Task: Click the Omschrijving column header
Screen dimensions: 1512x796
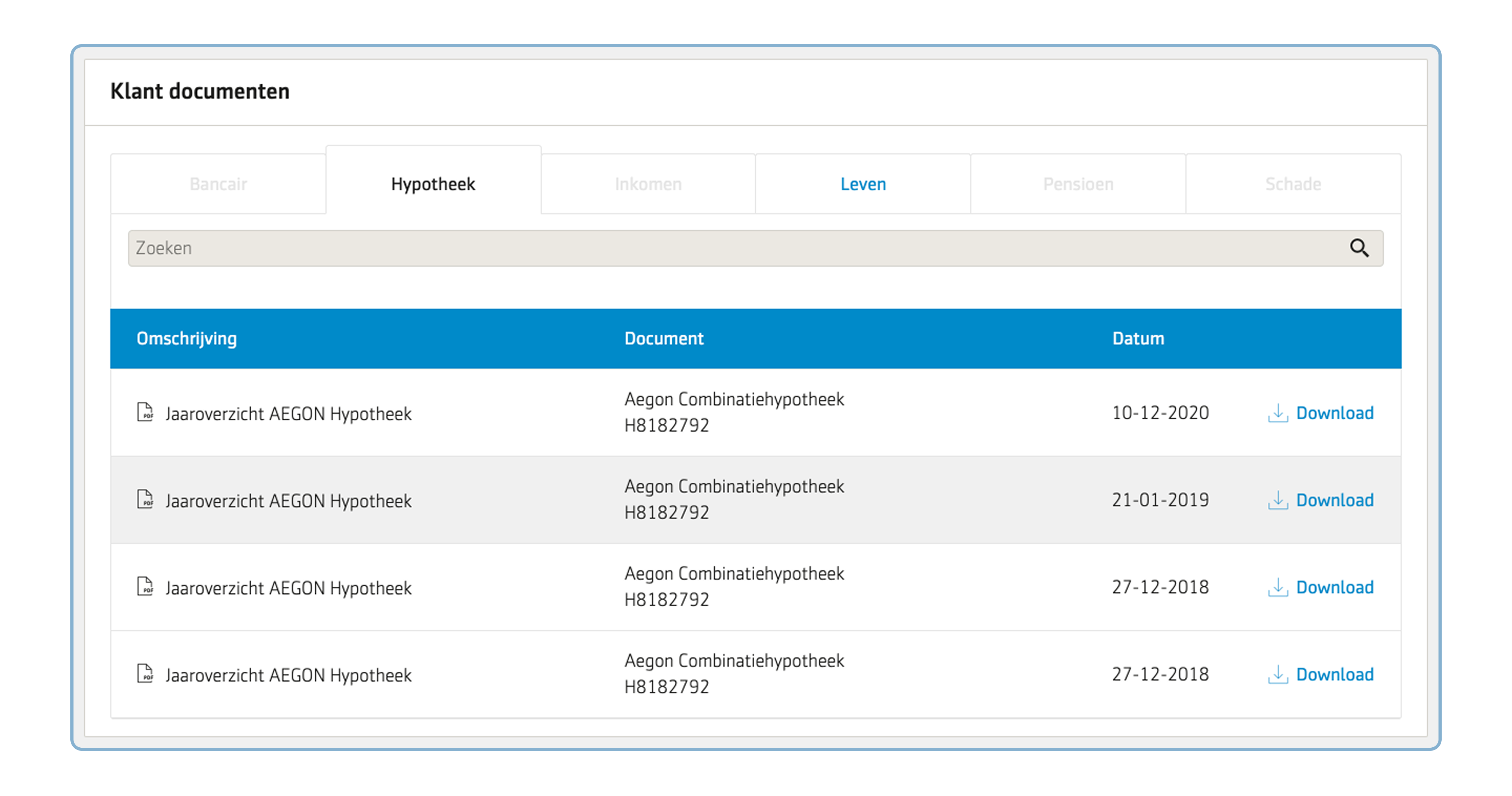Action: pos(187,339)
